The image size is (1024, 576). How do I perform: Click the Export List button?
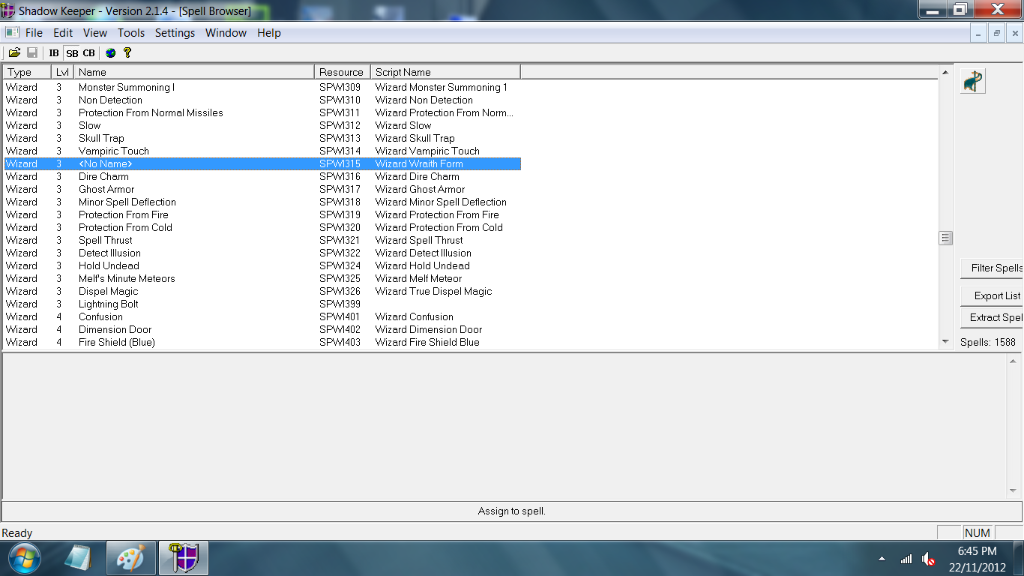[x=994, y=296]
